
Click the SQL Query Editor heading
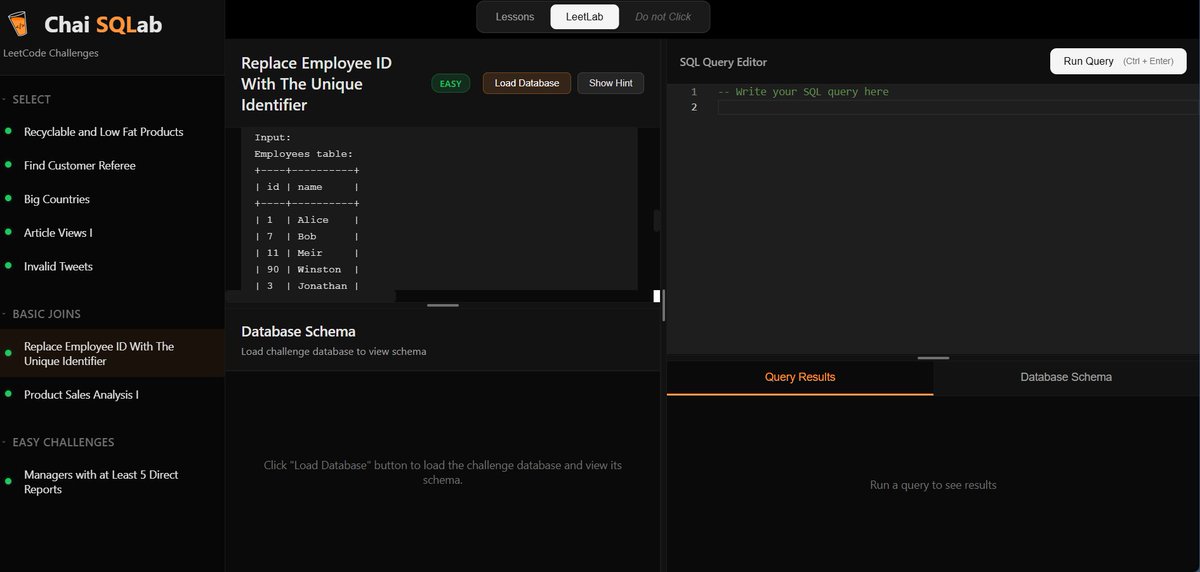point(724,62)
